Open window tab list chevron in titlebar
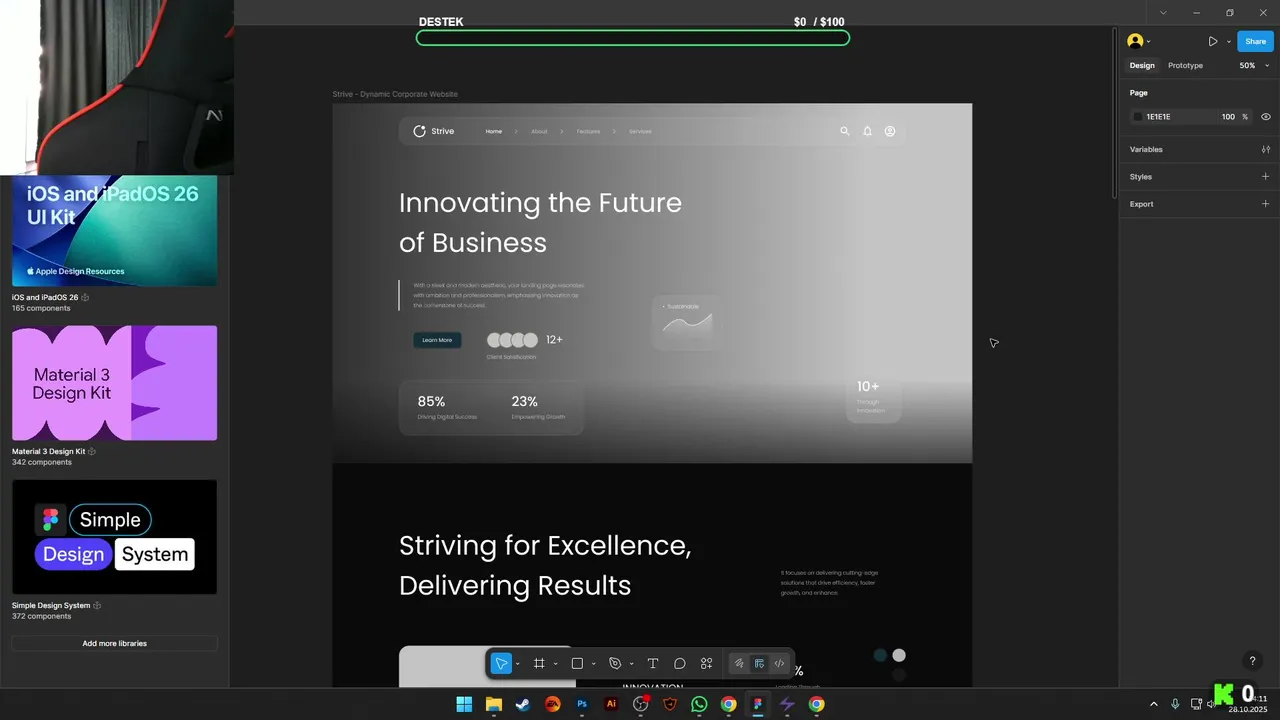 click(x=1163, y=12)
